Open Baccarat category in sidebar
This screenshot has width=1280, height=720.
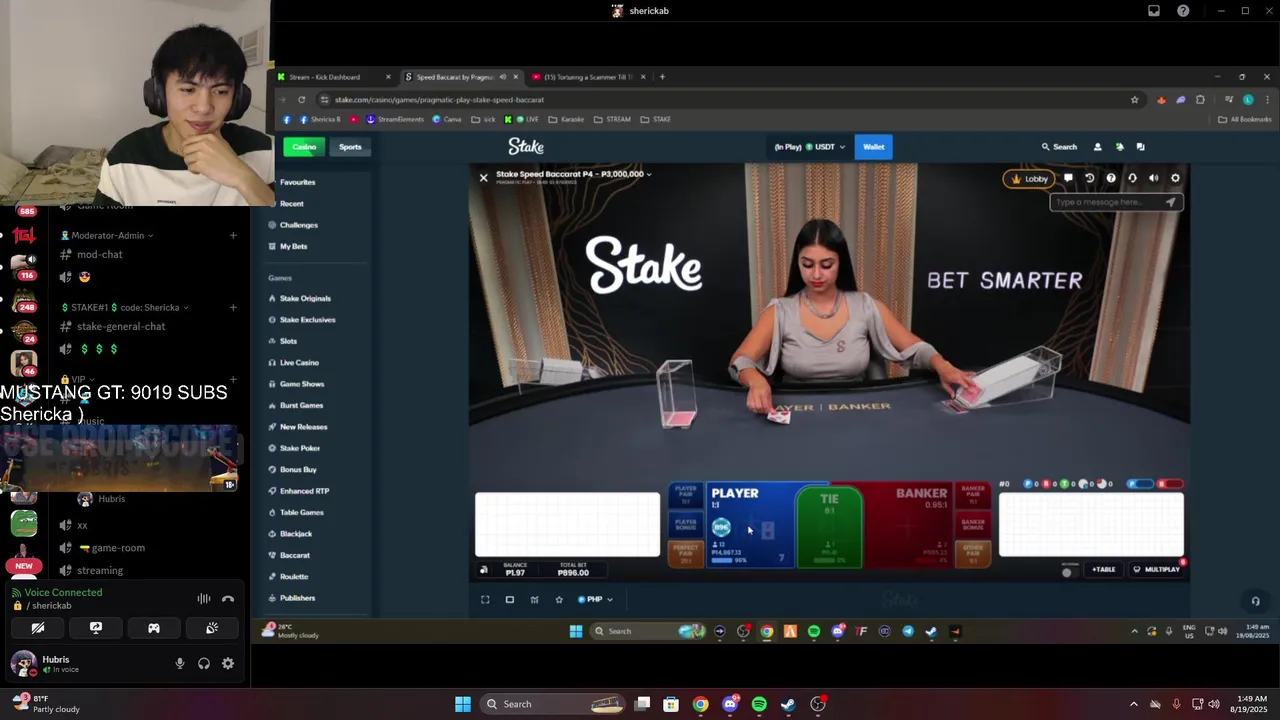click(294, 555)
